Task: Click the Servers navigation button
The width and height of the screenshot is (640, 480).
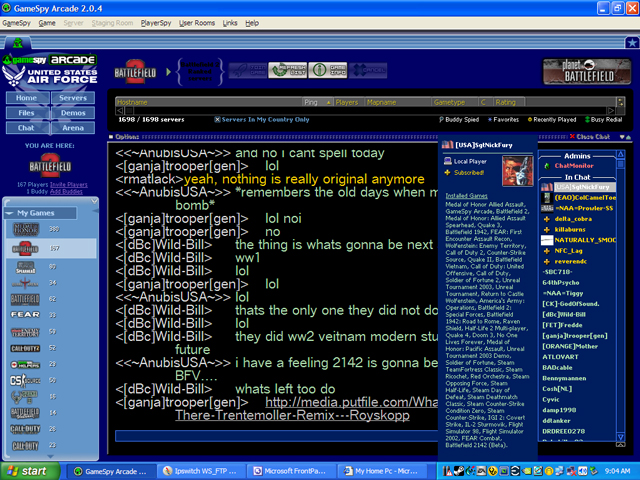Action: 73,98
